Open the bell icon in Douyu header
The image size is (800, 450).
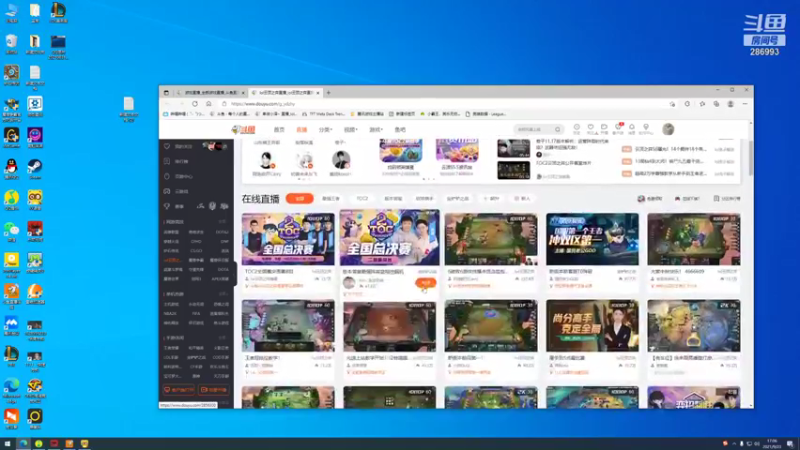632,129
